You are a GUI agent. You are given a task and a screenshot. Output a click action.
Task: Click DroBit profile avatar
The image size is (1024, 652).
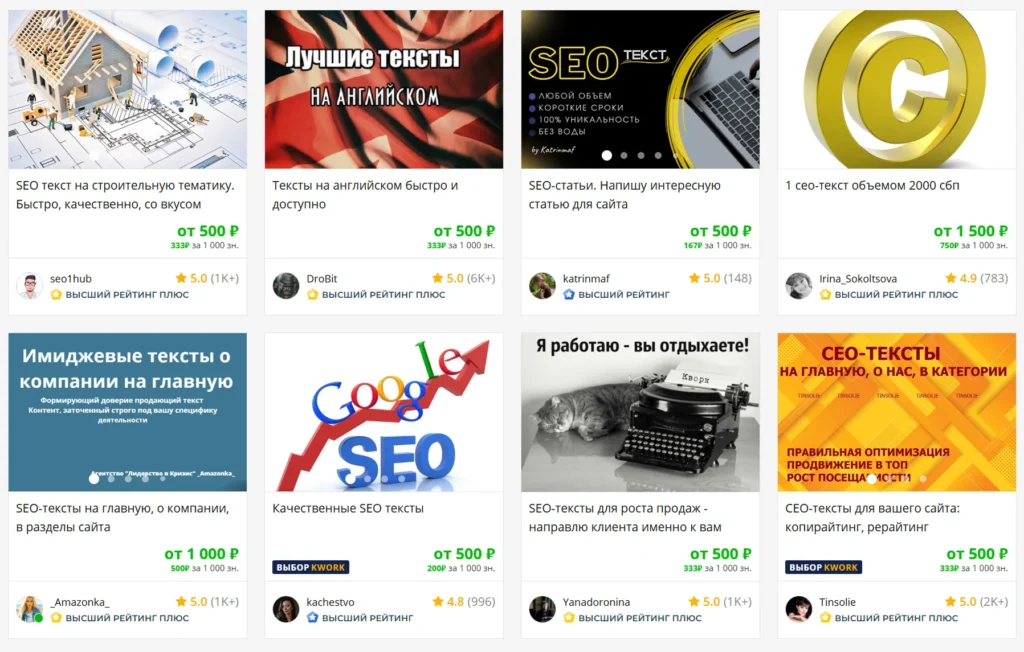[x=285, y=286]
